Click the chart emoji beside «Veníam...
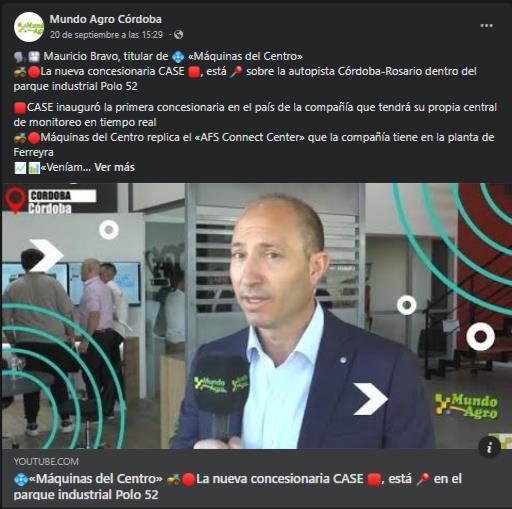This screenshot has height=509, width=512. point(34,168)
